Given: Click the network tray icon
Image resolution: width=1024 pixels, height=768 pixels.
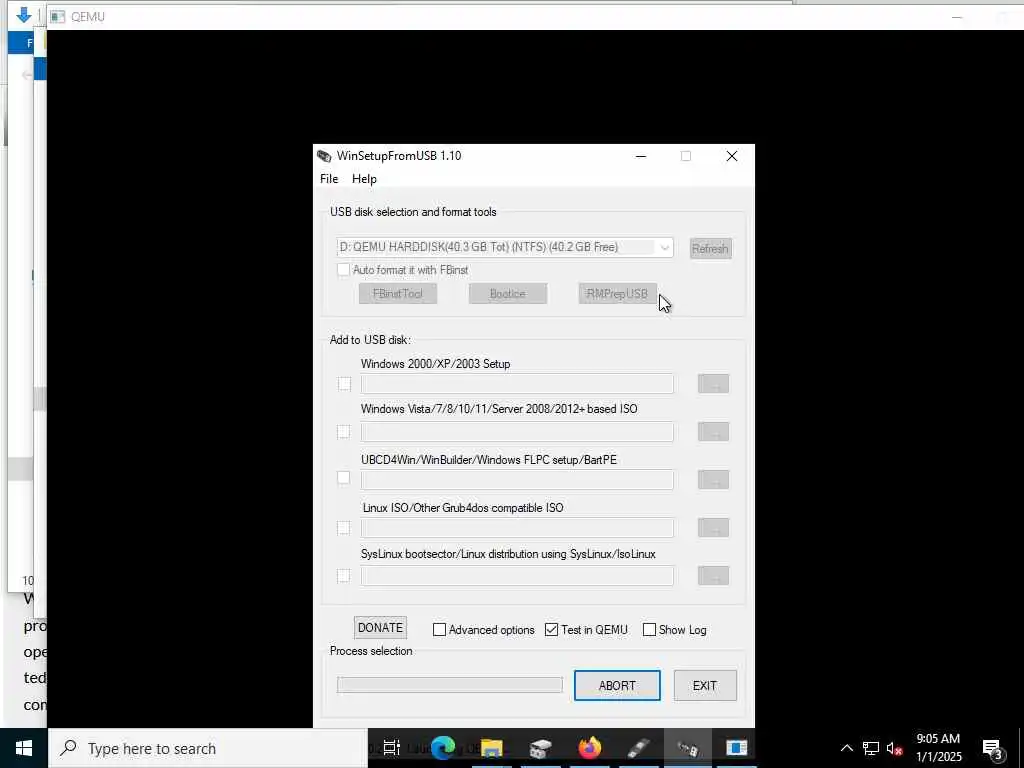Looking at the screenshot, I should [871, 748].
